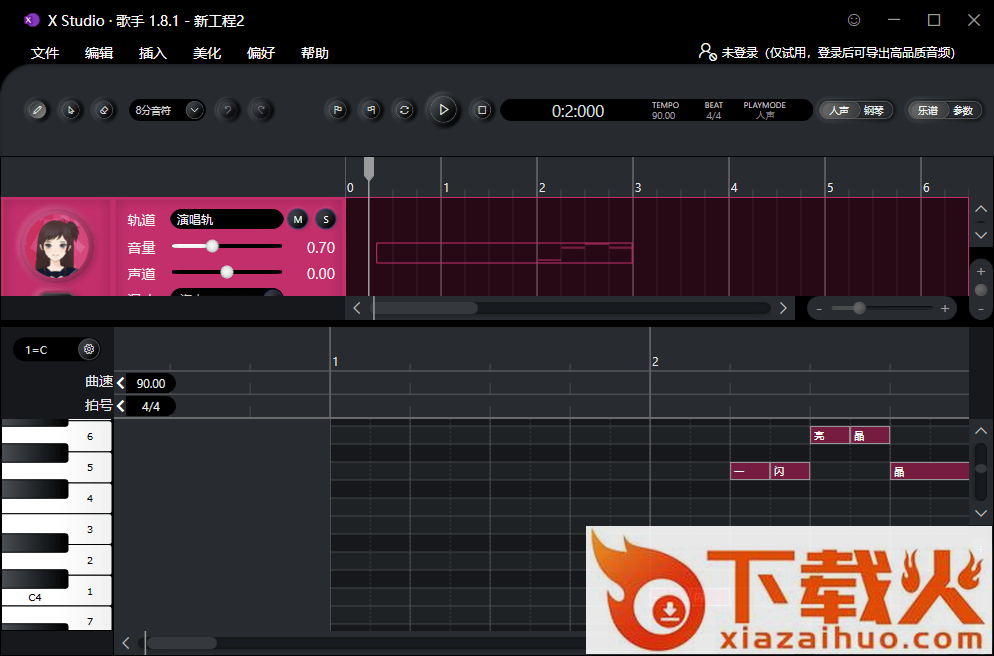Start playback with the play button
This screenshot has height=656, width=994.
443,110
